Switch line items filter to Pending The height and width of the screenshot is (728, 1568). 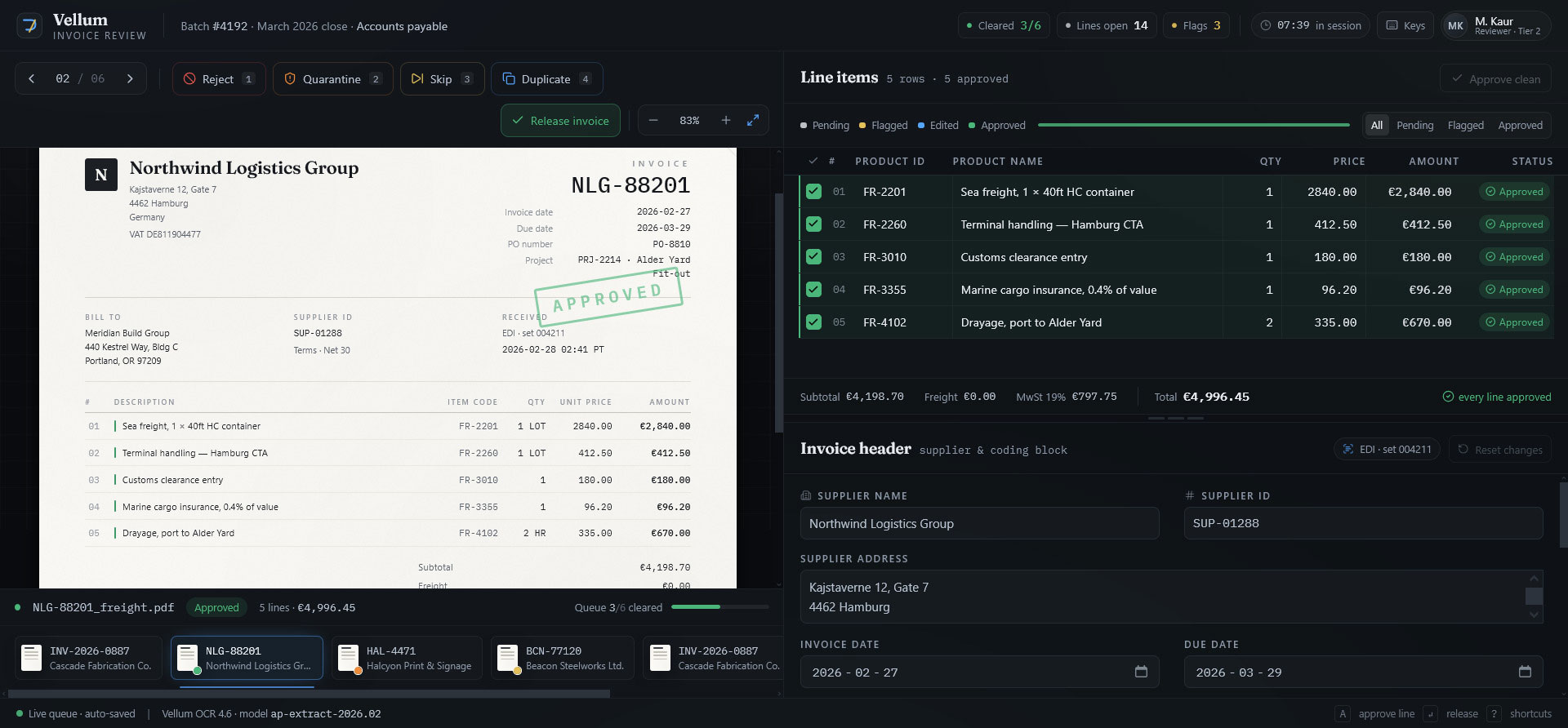pos(1414,126)
